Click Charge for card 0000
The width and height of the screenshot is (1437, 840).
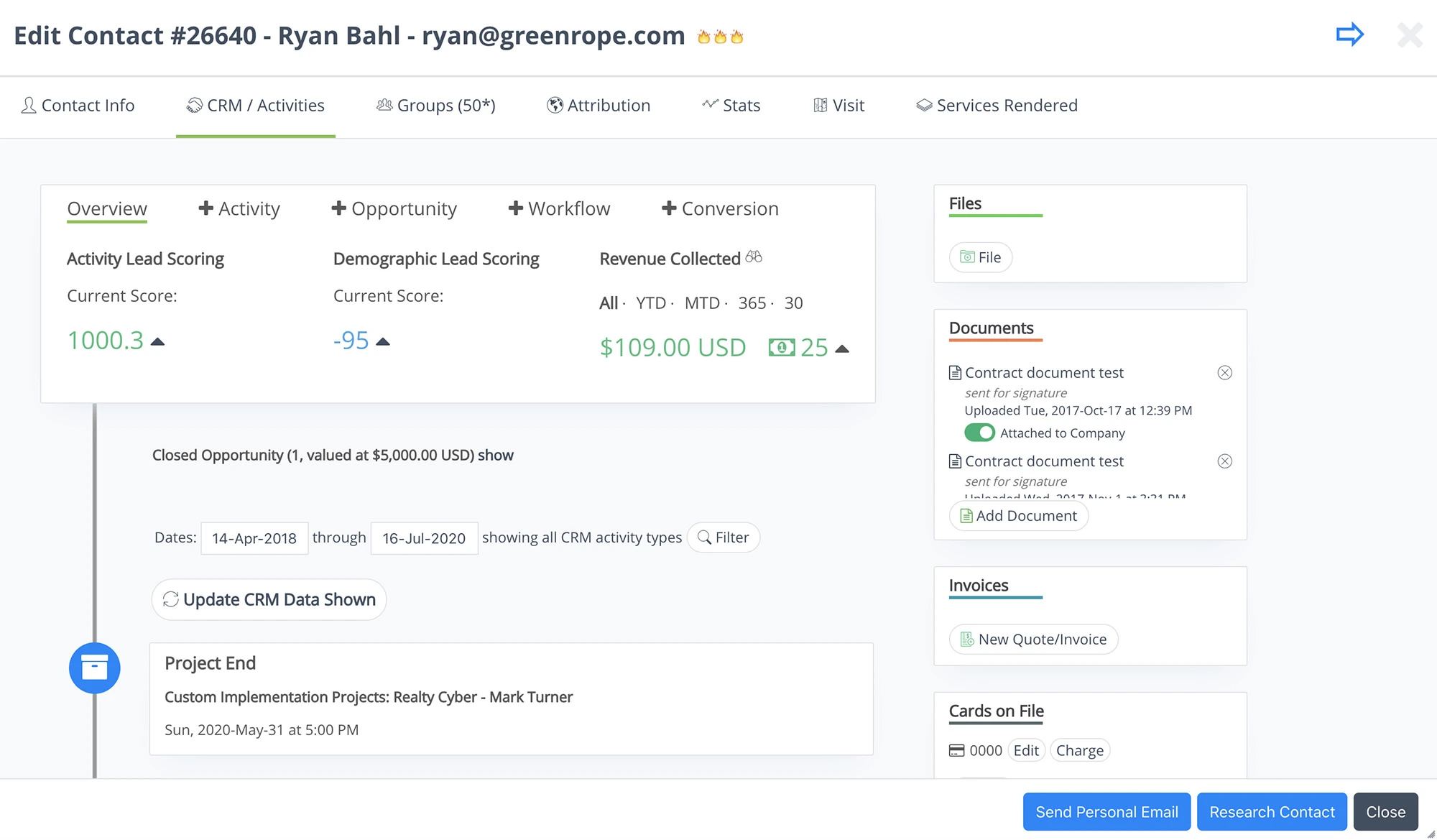coord(1080,750)
